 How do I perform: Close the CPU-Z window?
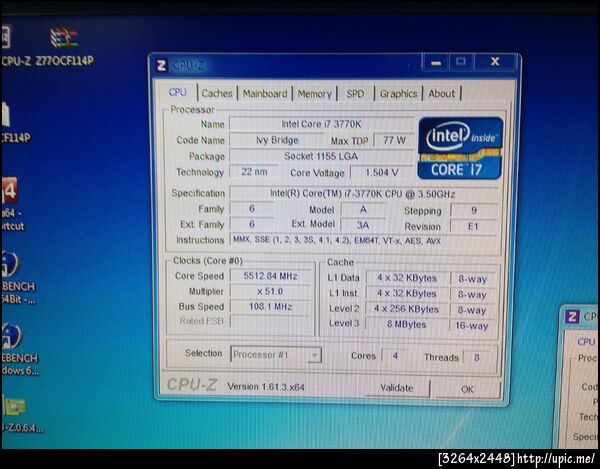tap(495, 62)
